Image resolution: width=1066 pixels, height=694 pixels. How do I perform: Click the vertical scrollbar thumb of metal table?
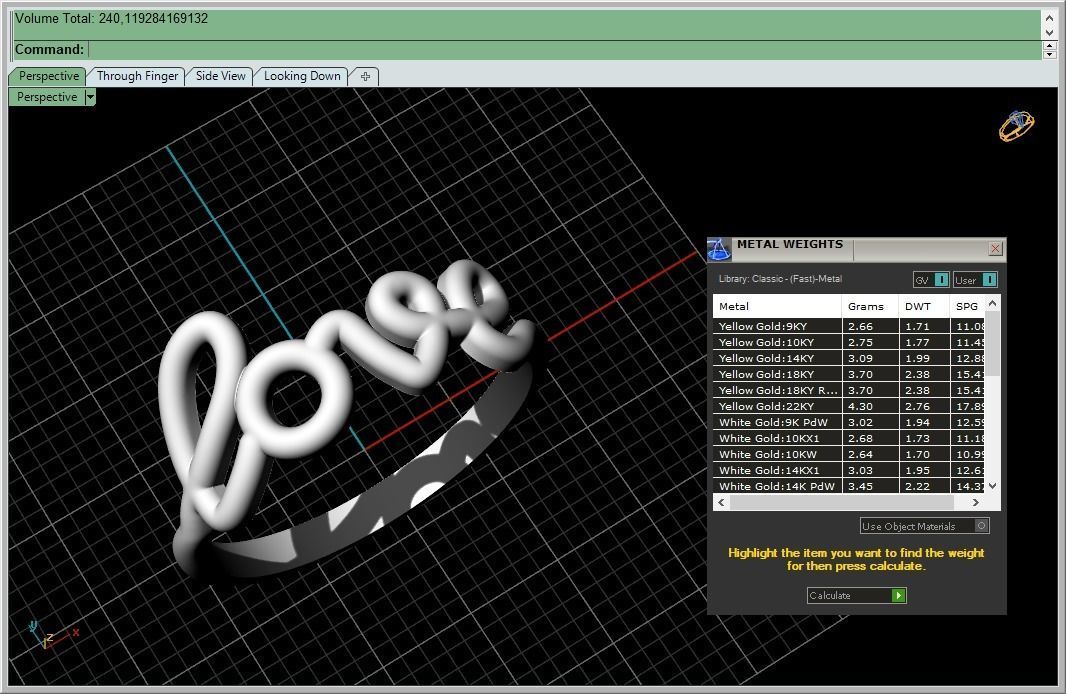click(993, 344)
